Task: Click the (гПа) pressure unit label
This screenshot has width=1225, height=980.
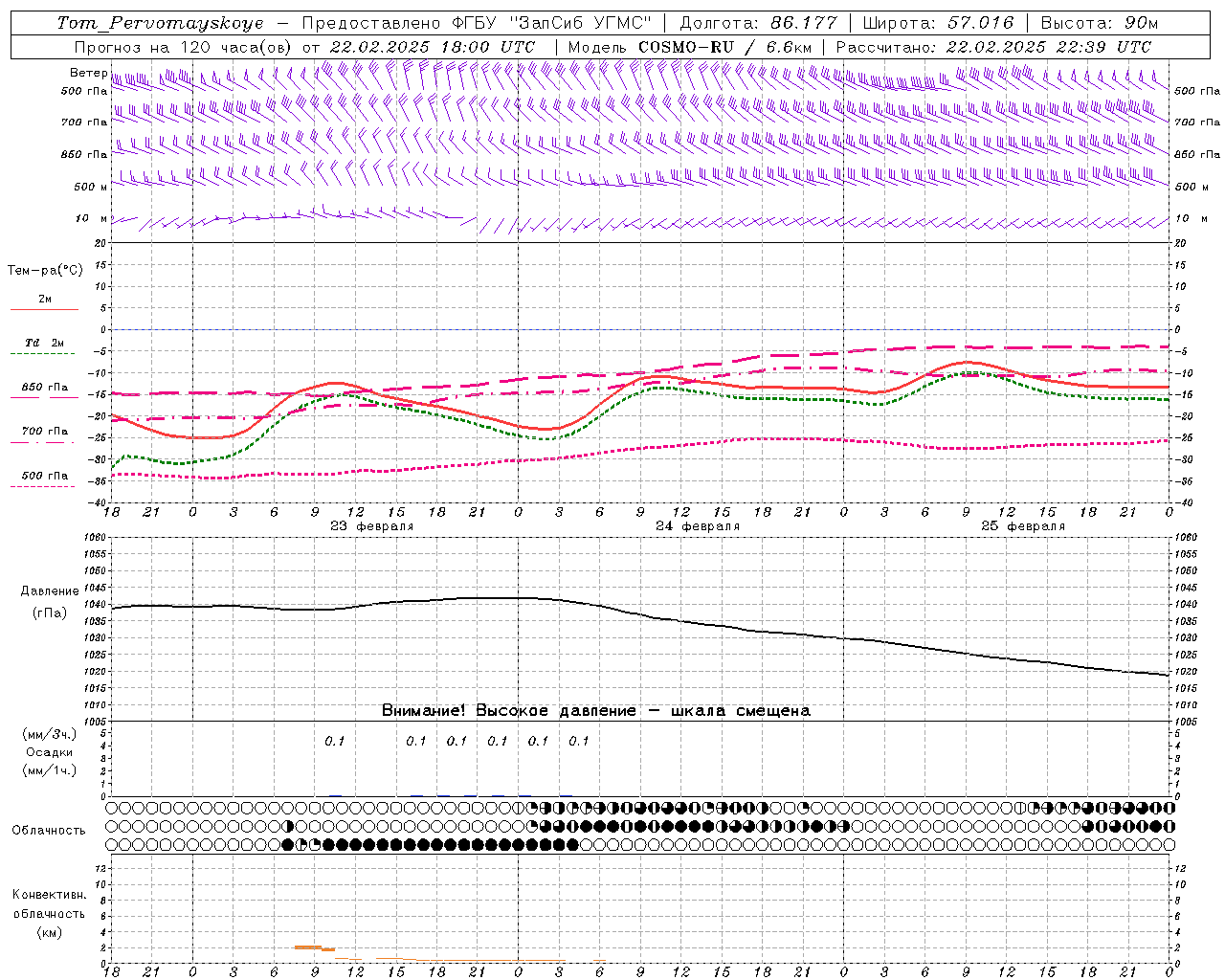Action: point(50,612)
